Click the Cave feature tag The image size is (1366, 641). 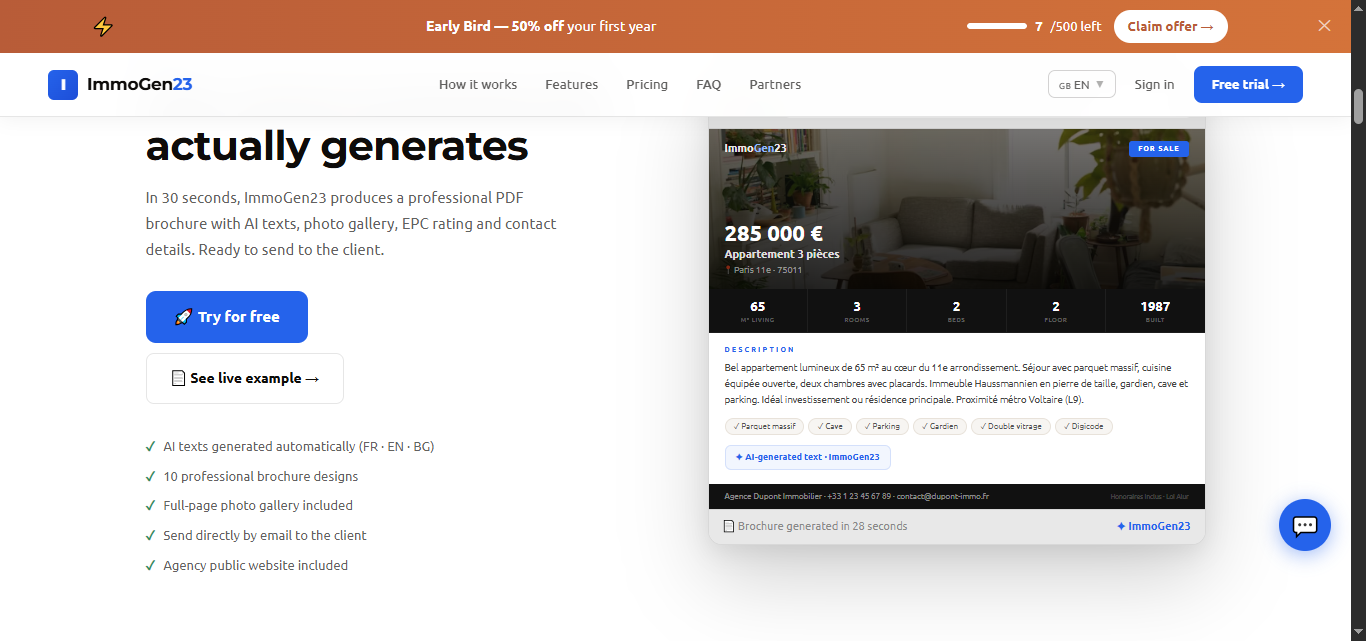coord(830,426)
